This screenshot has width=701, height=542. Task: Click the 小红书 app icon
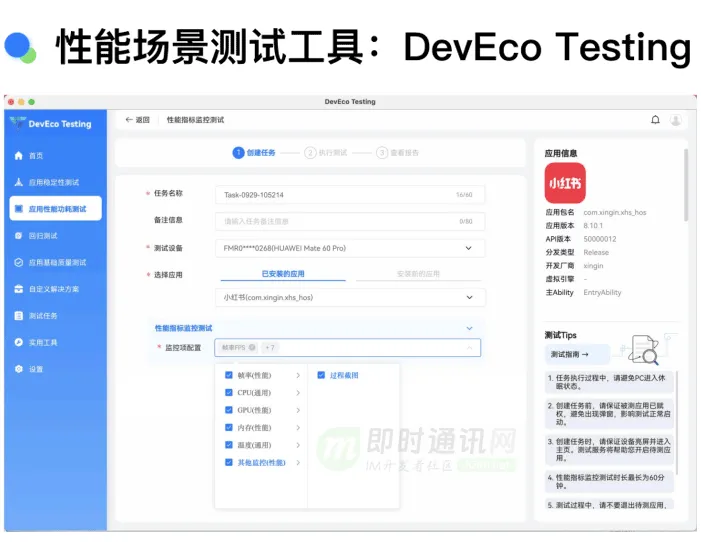(x=565, y=183)
